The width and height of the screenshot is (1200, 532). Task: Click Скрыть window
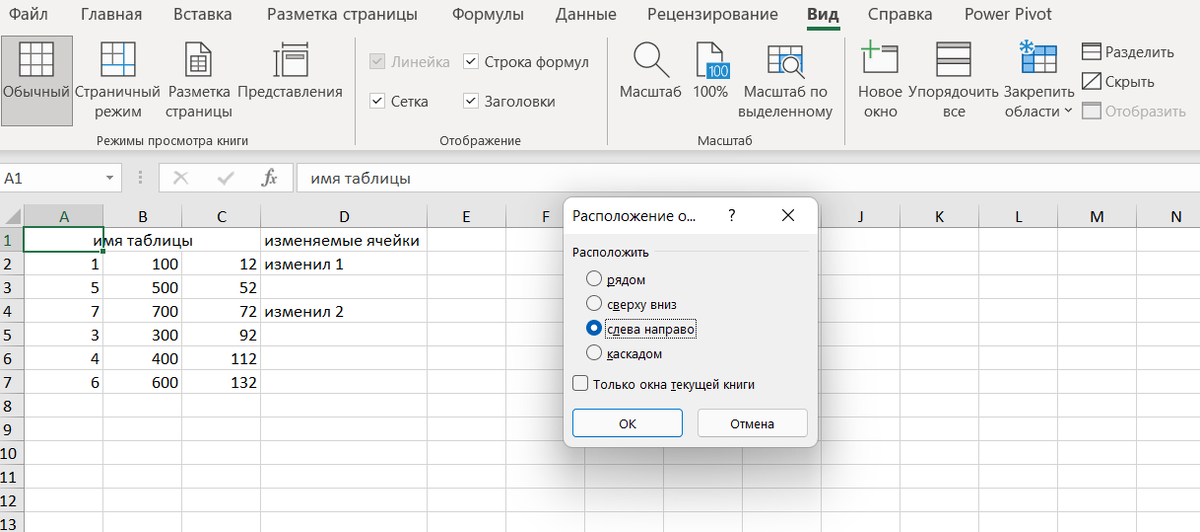(x=1118, y=82)
